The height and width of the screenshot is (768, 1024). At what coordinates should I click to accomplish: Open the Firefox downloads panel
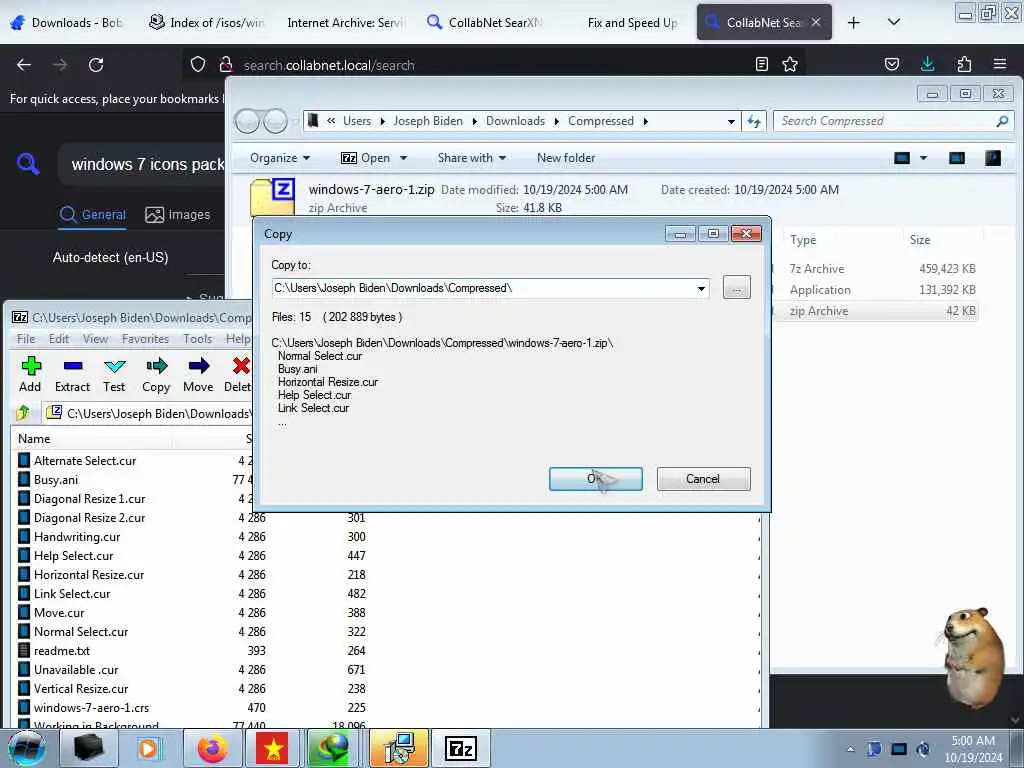(x=927, y=64)
